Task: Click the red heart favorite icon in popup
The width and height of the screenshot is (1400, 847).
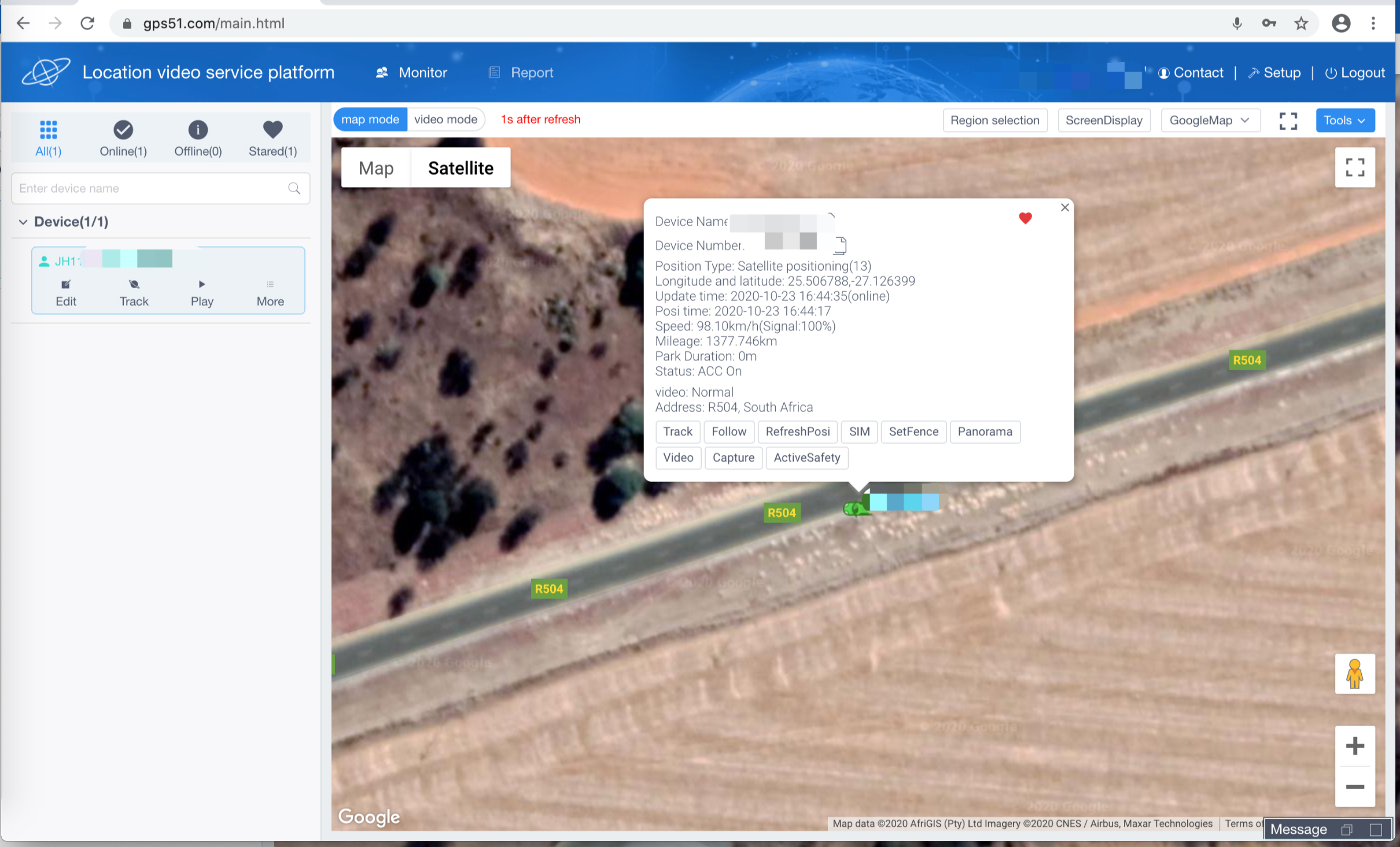Action: (1025, 218)
